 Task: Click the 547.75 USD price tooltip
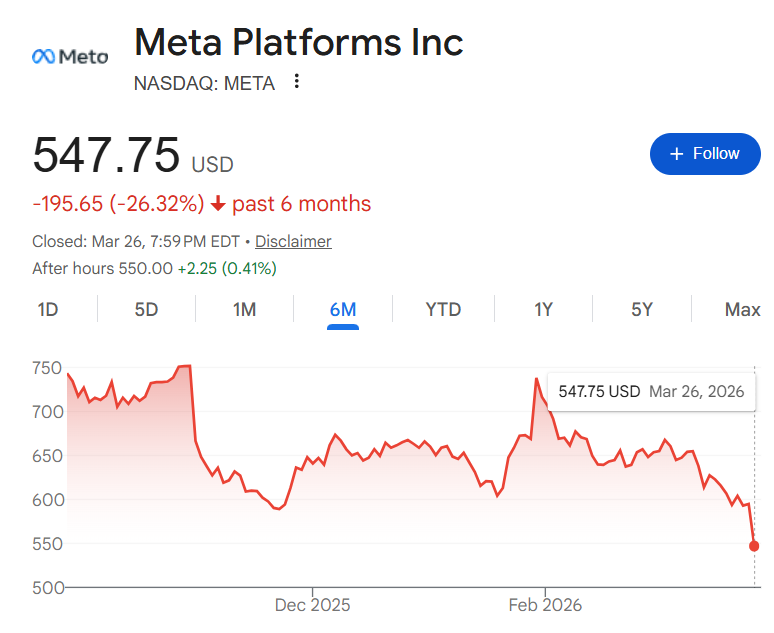651,391
